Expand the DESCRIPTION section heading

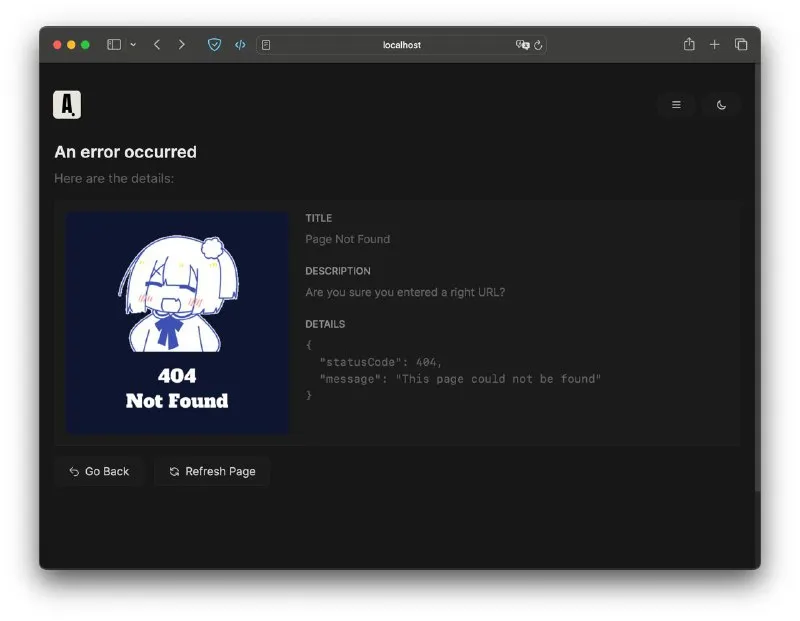pos(338,270)
